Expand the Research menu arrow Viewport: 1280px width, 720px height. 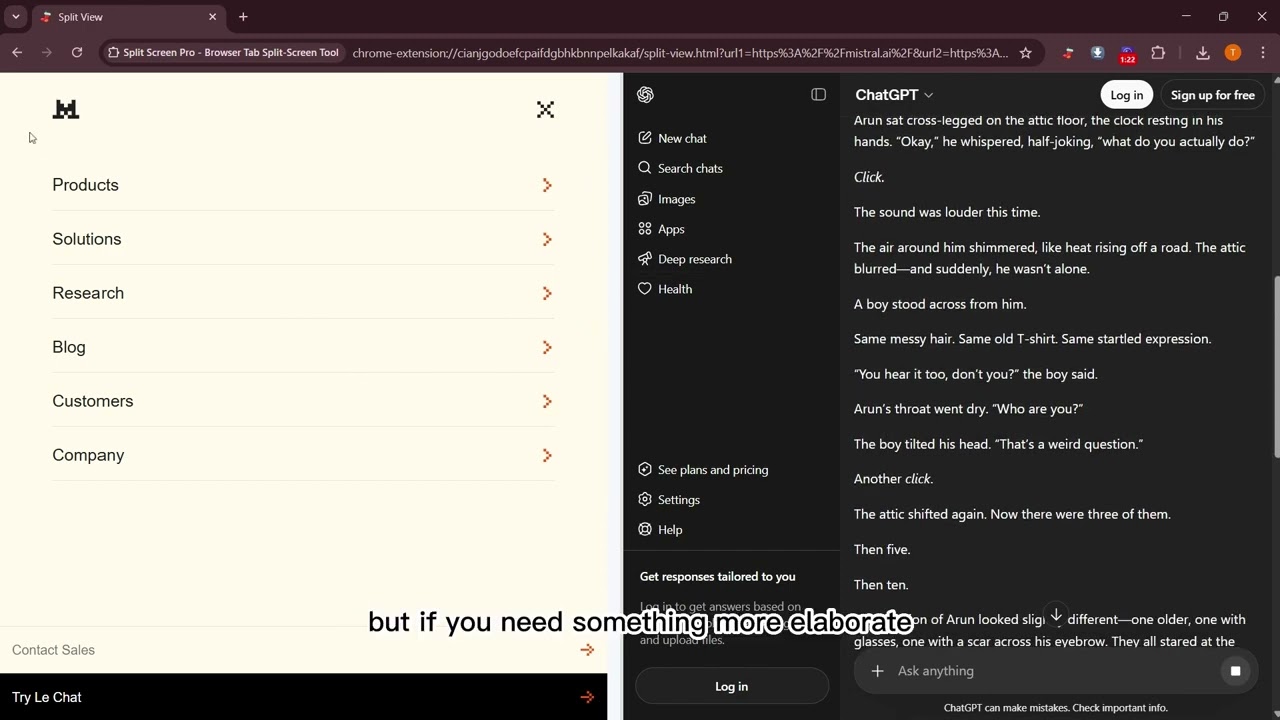click(547, 293)
